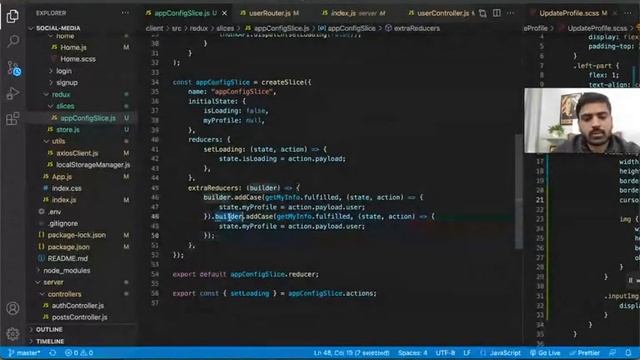The image size is (640, 360).
Task: Open store.js file
Action: tap(67, 130)
